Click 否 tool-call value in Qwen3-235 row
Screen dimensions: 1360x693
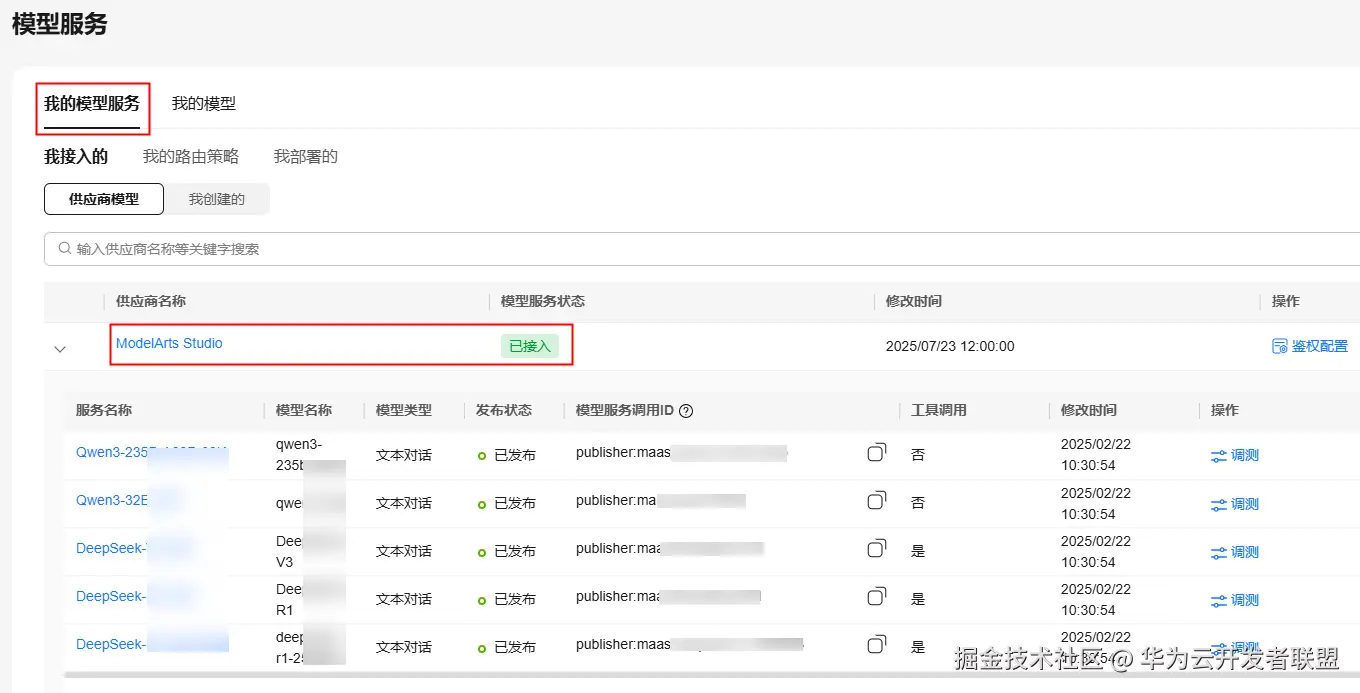coord(918,455)
